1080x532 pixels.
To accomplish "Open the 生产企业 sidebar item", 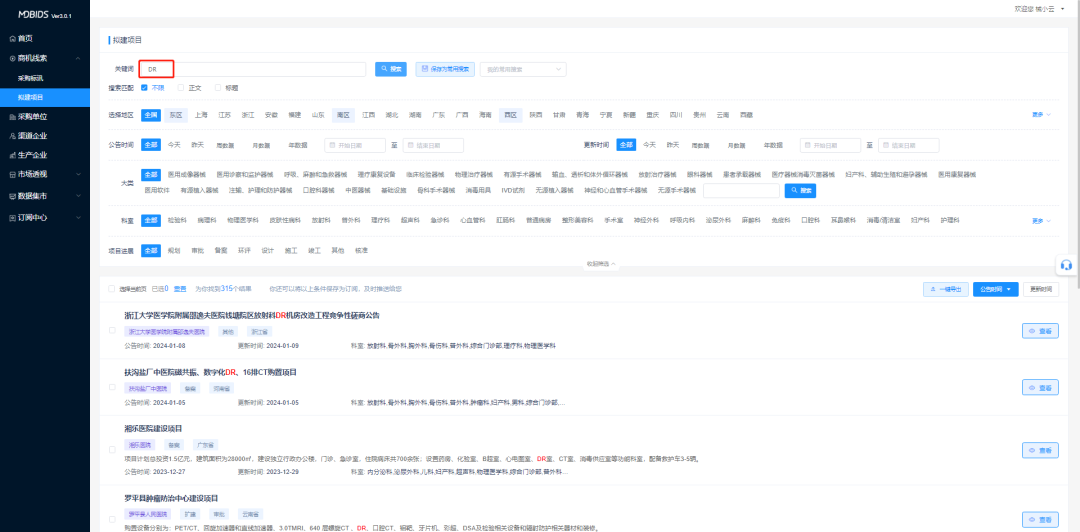I will pos(45,155).
